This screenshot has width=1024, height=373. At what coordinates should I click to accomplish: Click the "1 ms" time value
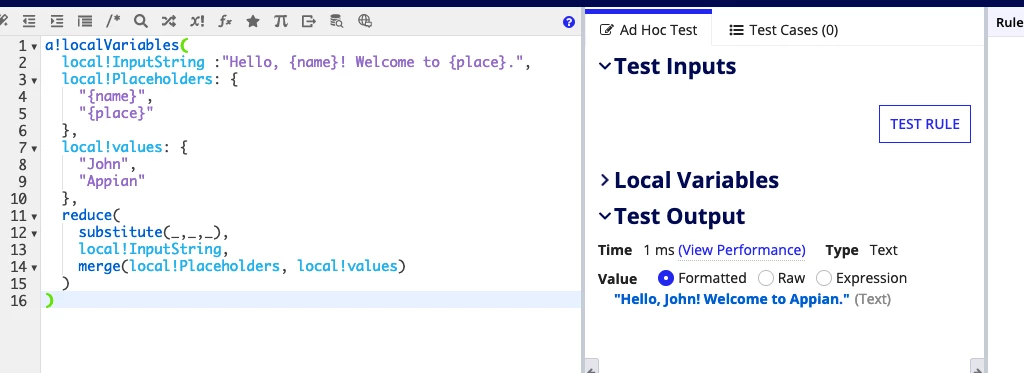tap(658, 250)
